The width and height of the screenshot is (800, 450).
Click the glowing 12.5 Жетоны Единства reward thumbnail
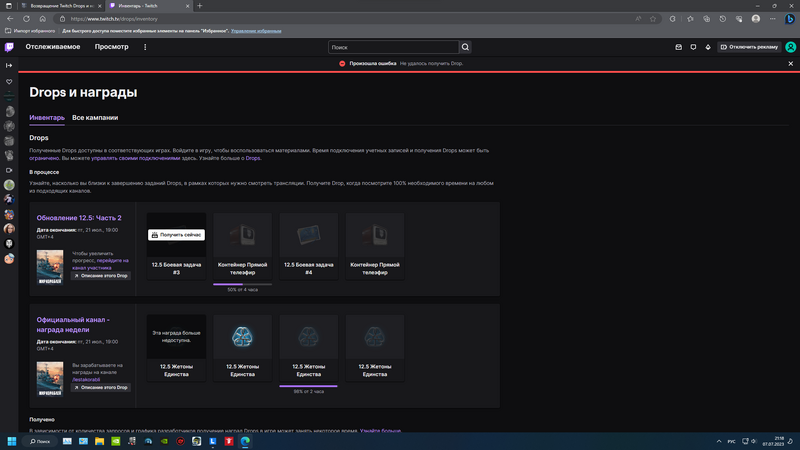click(242, 336)
